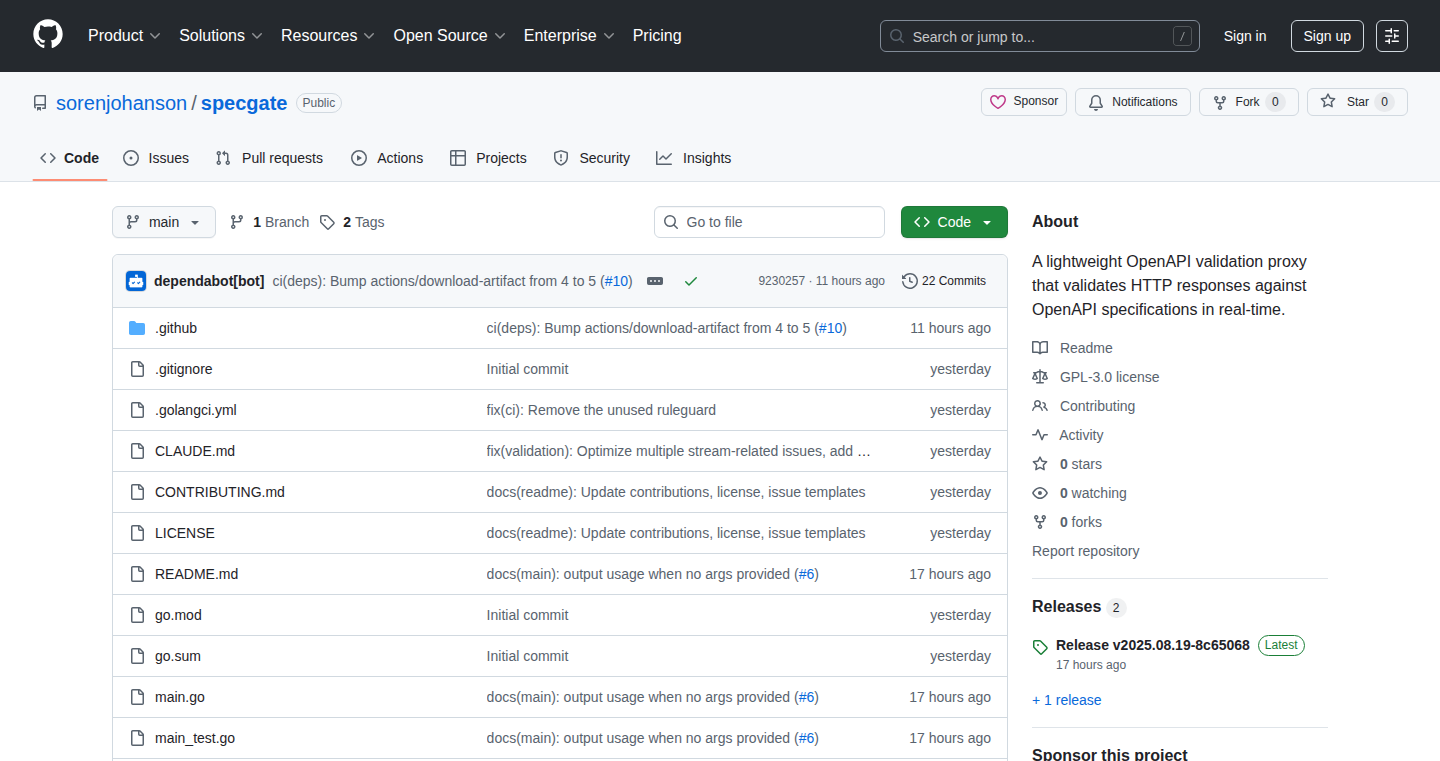Open the go.sum file
1440x761 pixels.
pyautogui.click(x=178, y=656)
